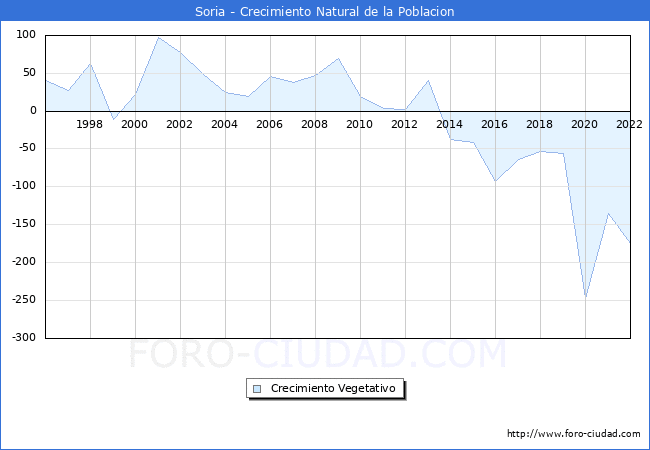The height and width of the screenshot is (450, 650).
Task: Click the 2014 x-axis label
Action: (449, 124)
